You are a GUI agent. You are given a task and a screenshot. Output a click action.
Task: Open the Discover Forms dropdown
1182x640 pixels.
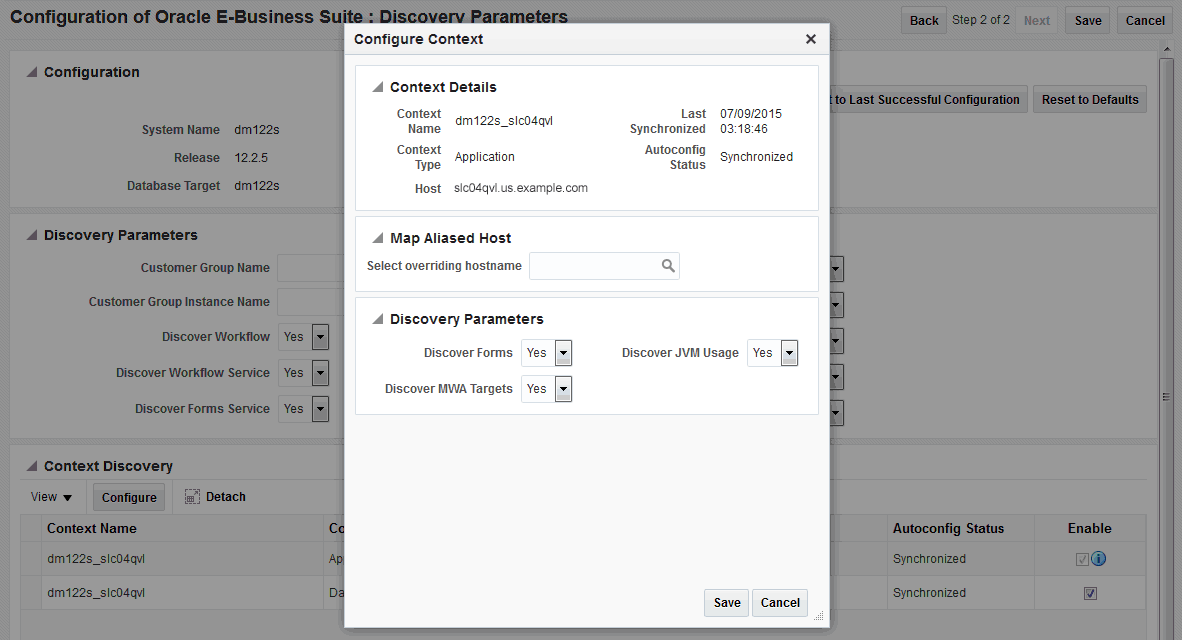pyautogui.click(x=563, y=353)
